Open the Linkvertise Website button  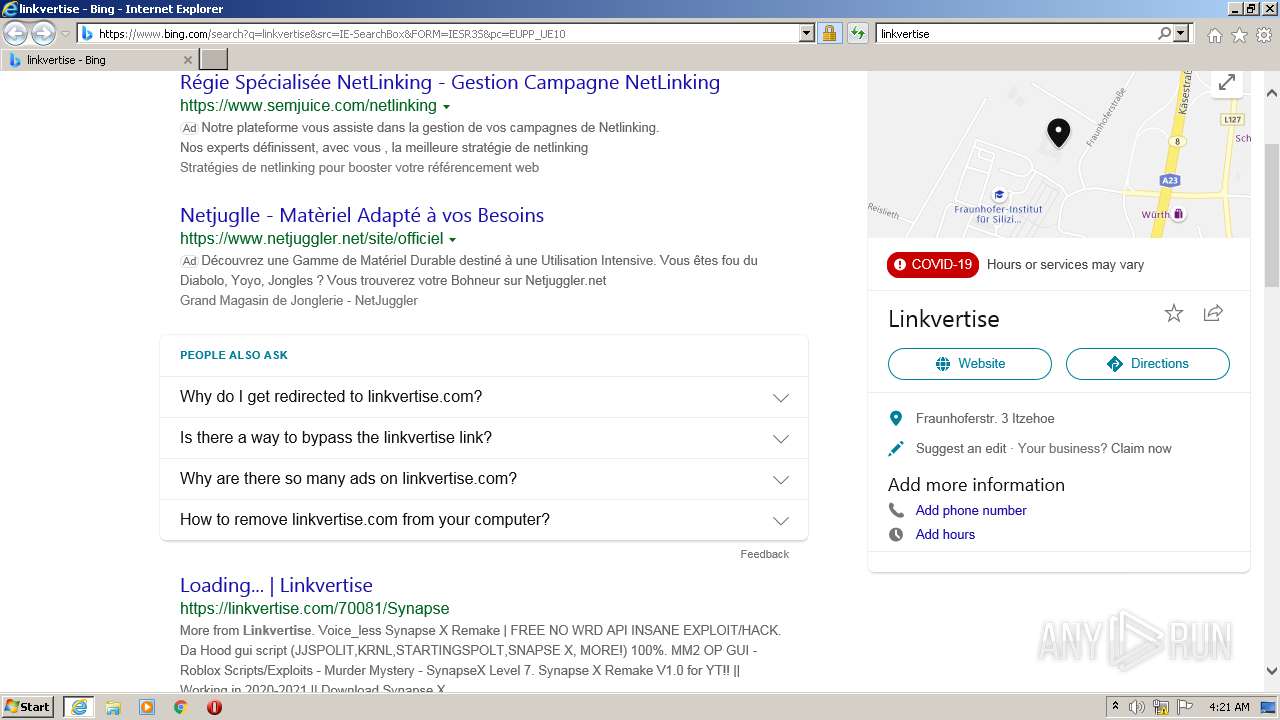pos(970,364)
